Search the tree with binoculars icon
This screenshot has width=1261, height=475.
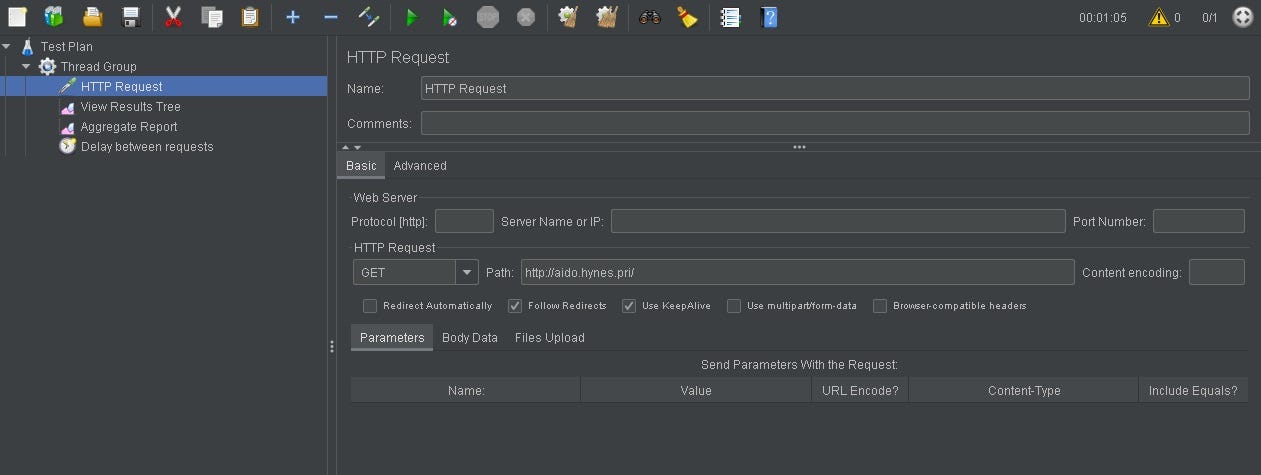pos(650,17)
